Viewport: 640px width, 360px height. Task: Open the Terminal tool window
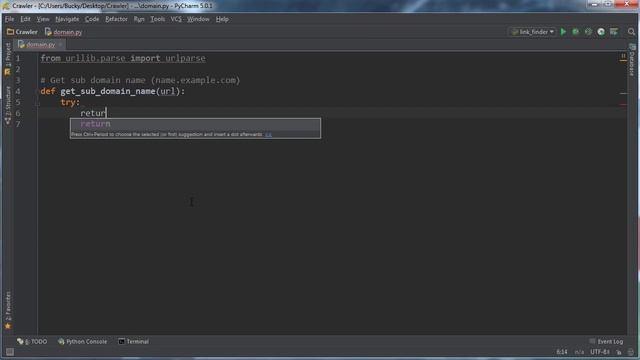click(133, 341)
